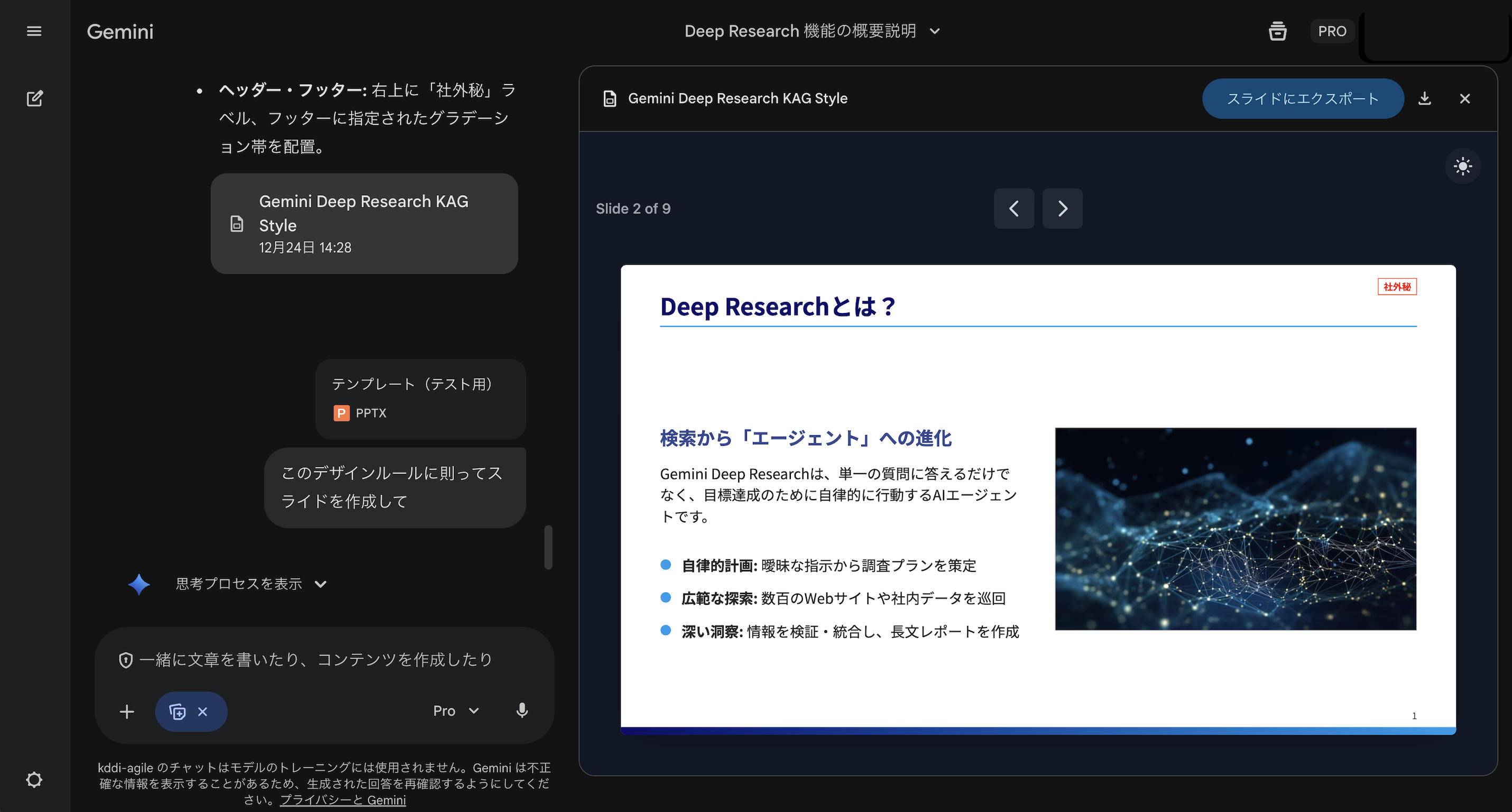Image resolution: width=1512 pixels, height=812 pixels.
Task: Open the plus icon to attach files
Action: click(127, 711)
